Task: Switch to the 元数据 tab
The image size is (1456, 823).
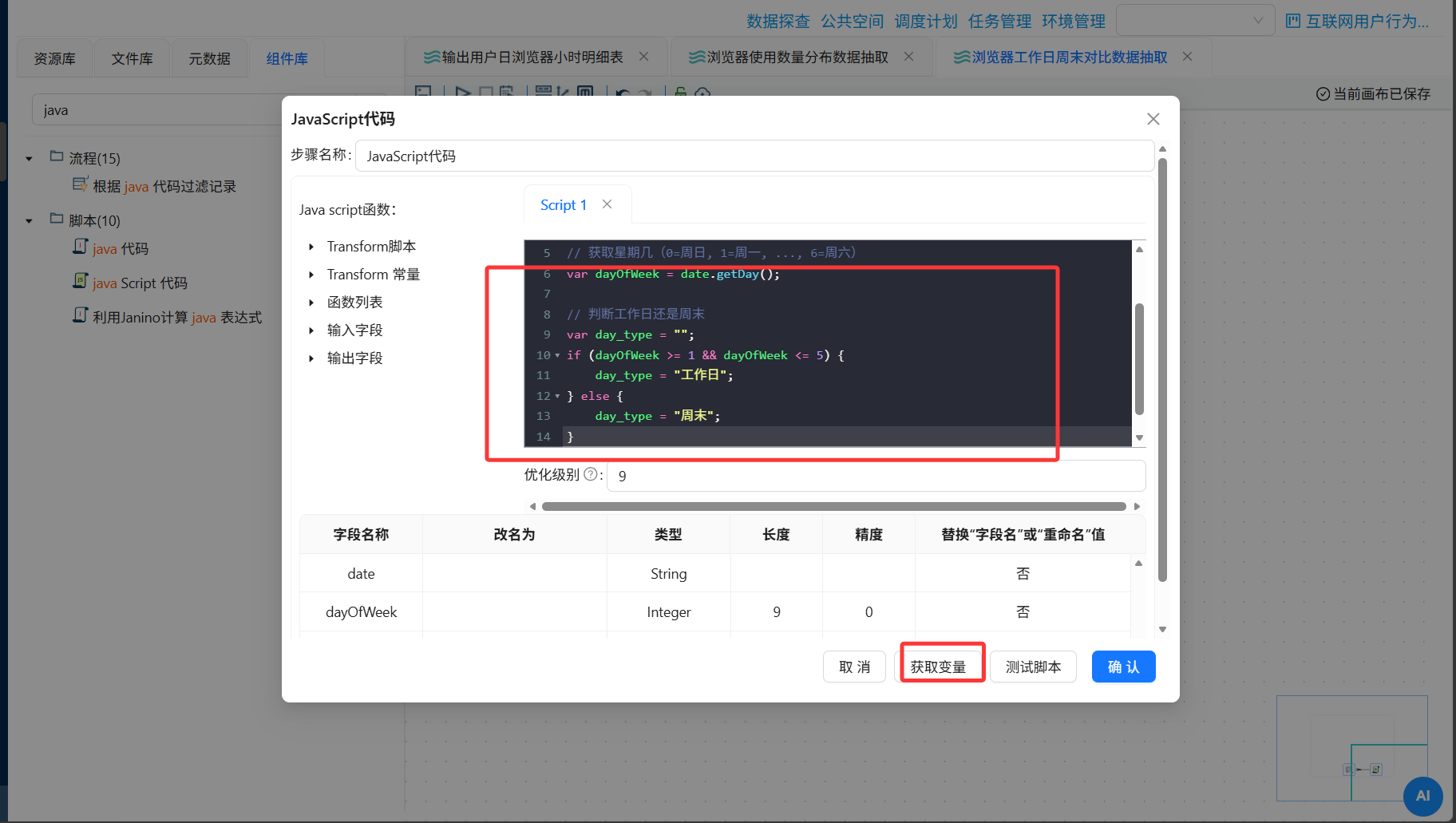Action: (x=209, y=58)
